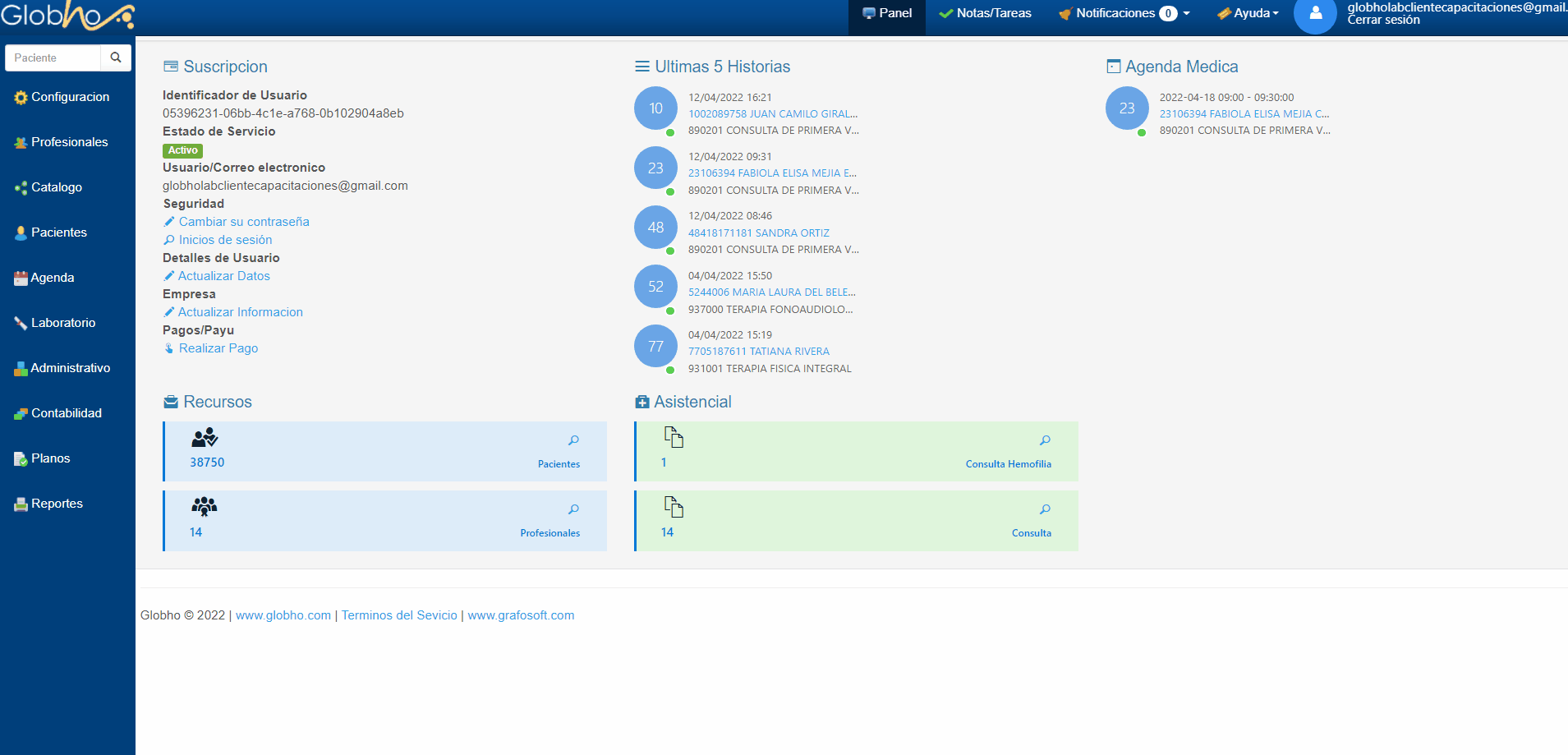Click Cerrar sesión to log out
Screen dimensions: 1568x755
click(1383, 21)
